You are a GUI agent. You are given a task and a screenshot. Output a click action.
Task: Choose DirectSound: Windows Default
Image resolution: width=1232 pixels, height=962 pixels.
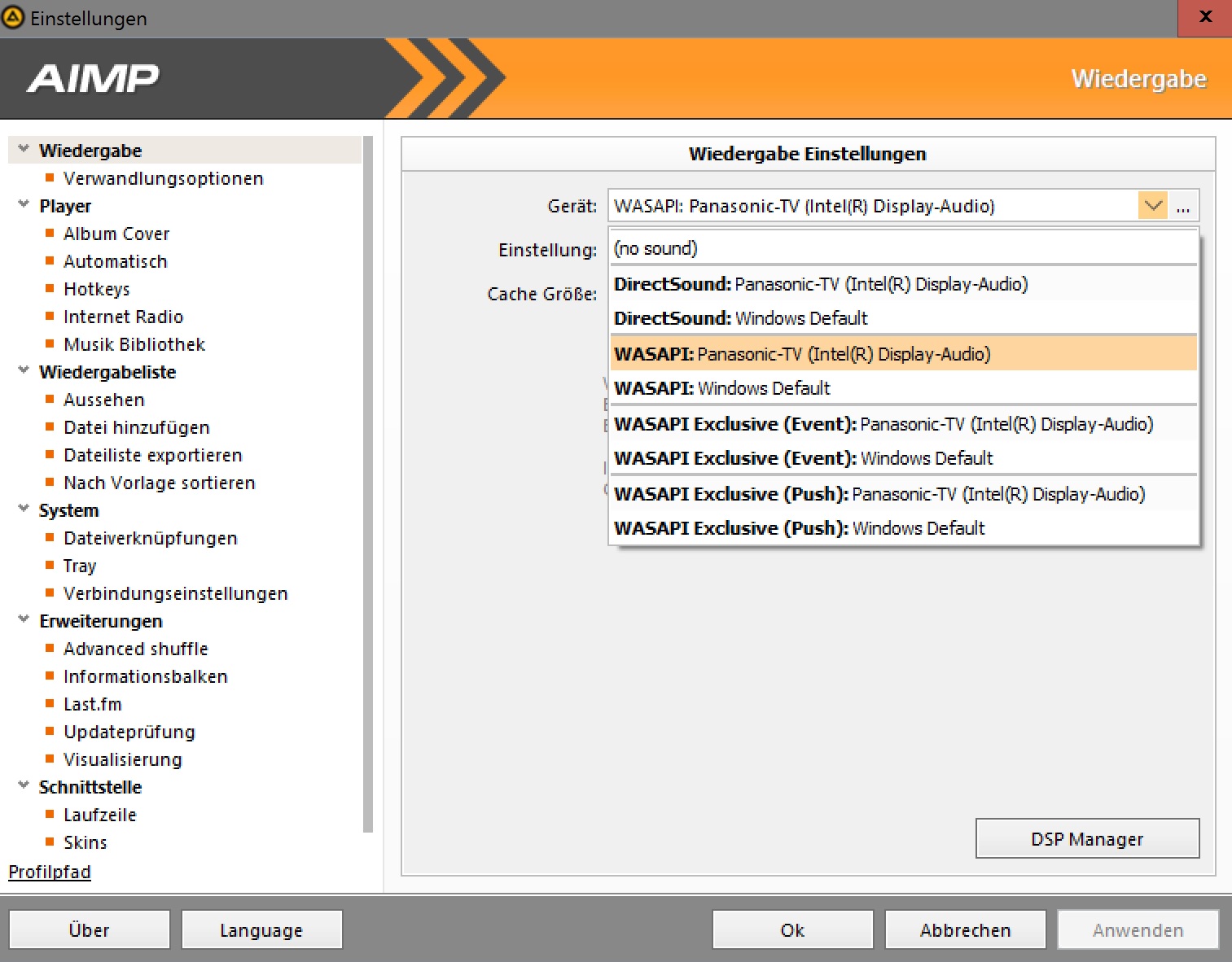(x=904, y=318)
